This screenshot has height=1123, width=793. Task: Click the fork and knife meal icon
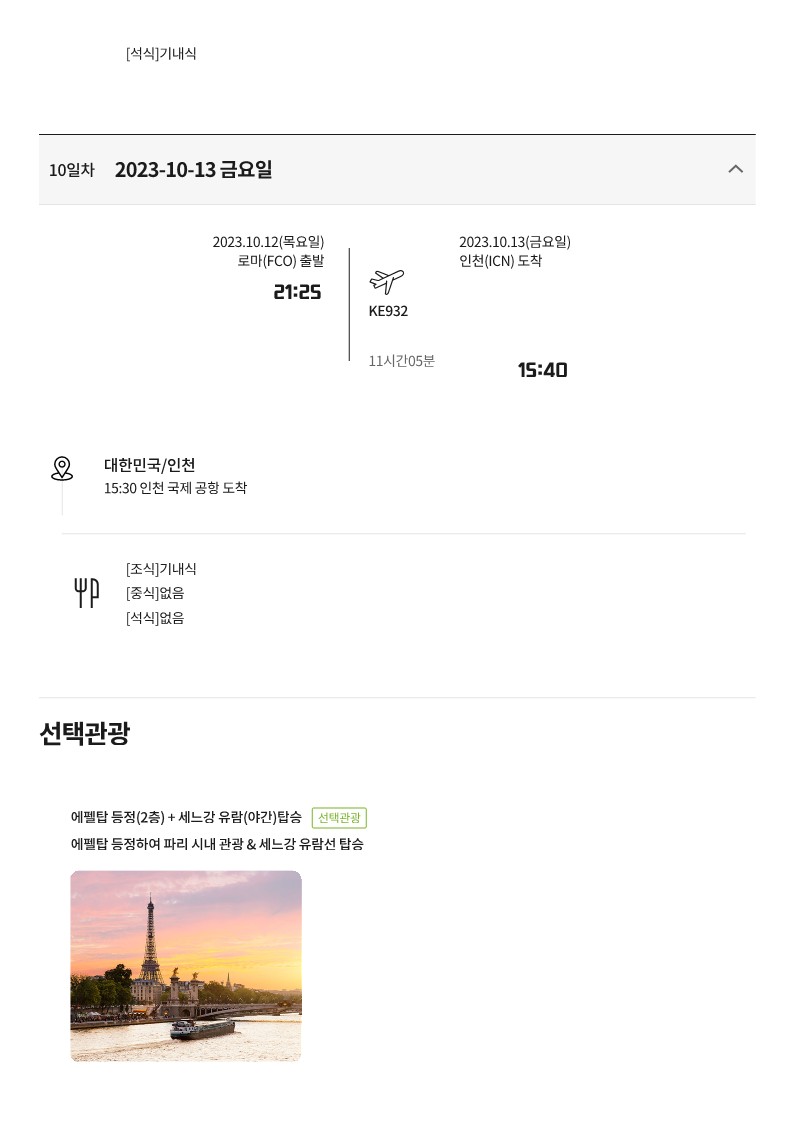[87, 593]
